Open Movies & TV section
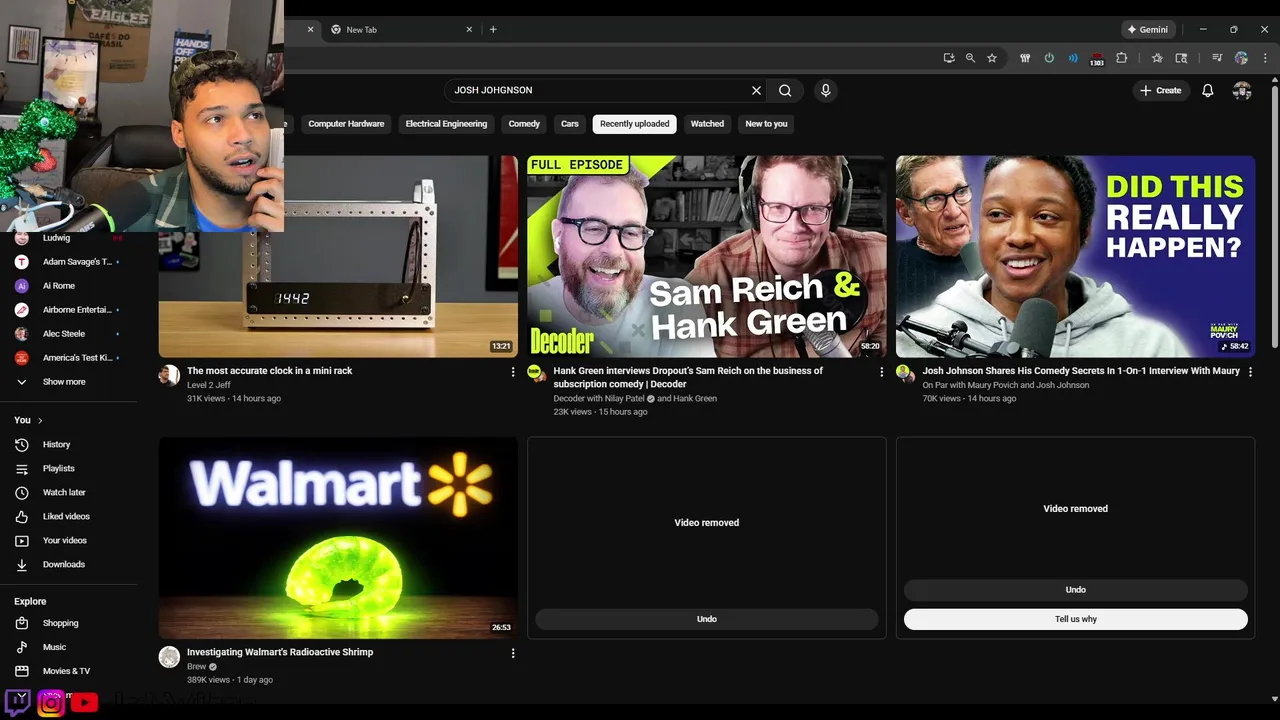 (68, 671)
